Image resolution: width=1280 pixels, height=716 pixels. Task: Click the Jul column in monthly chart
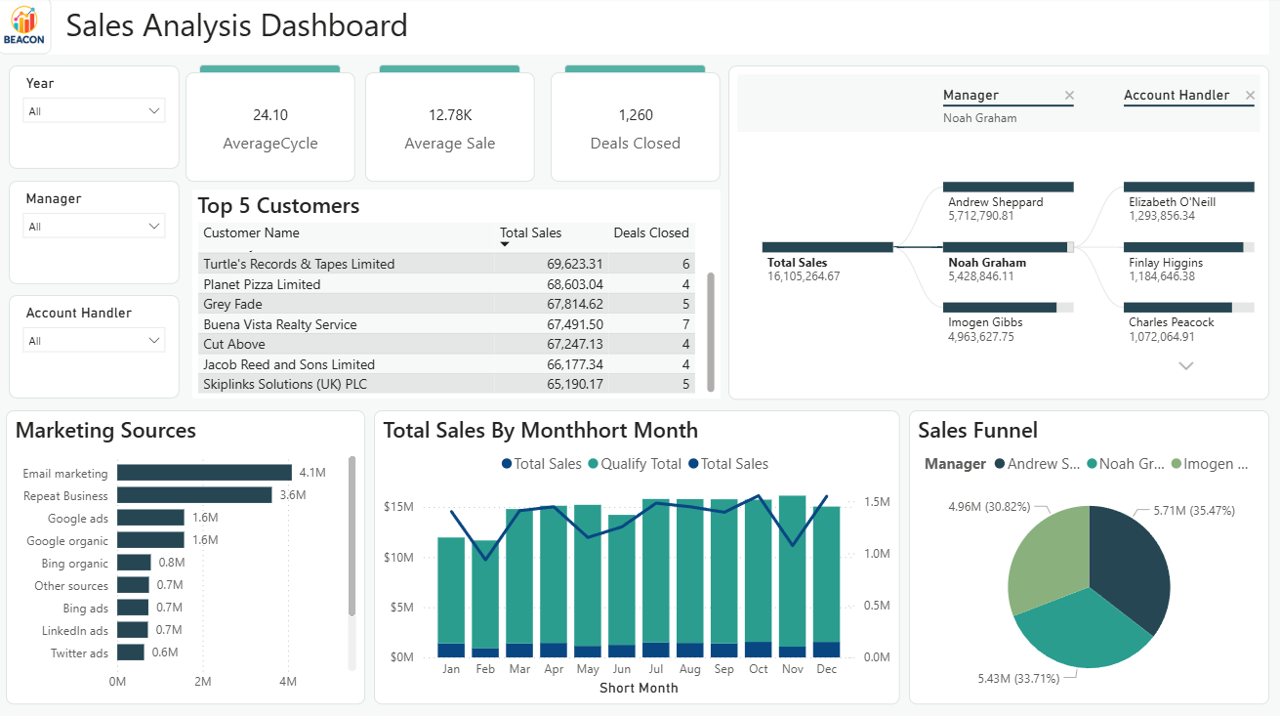(656, 578)
